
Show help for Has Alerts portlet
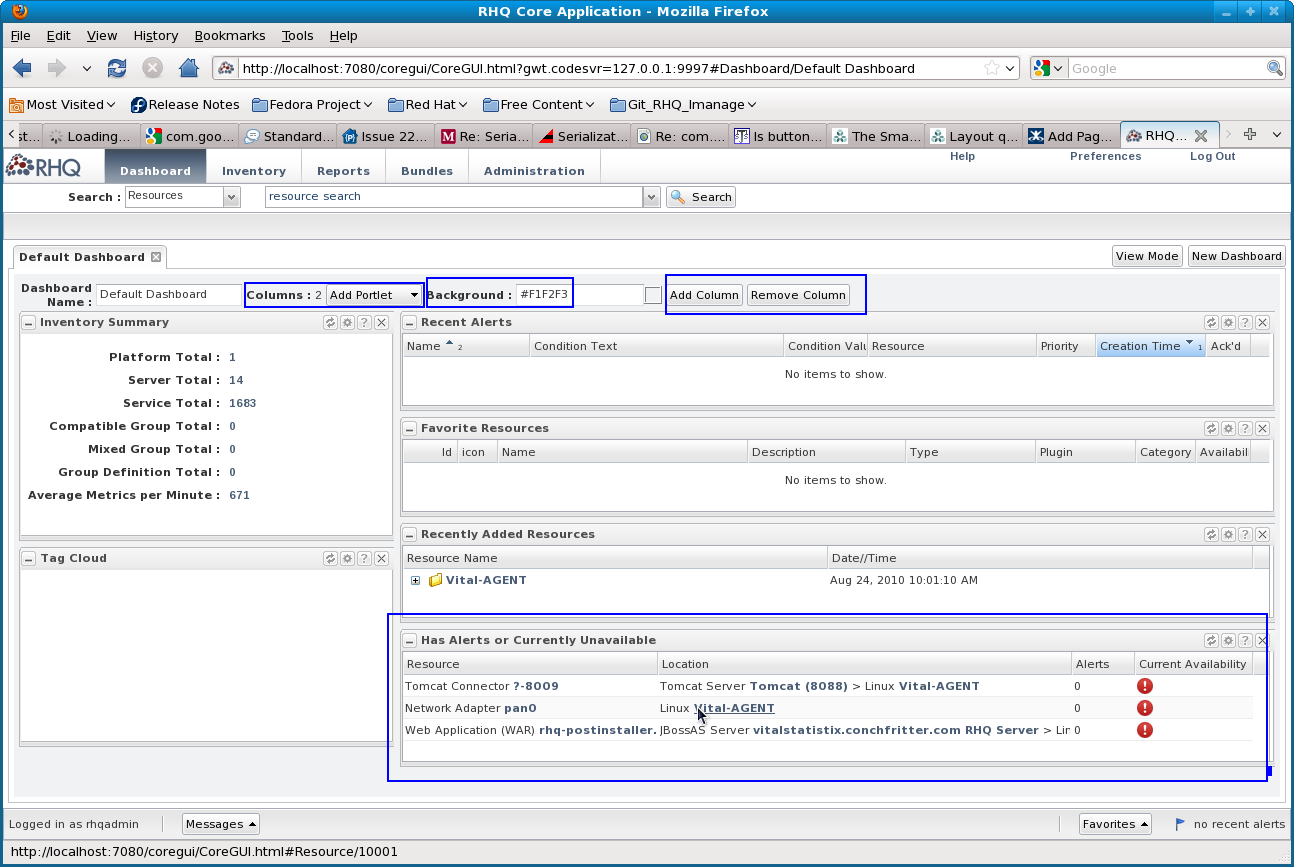tap(1245, 640)
